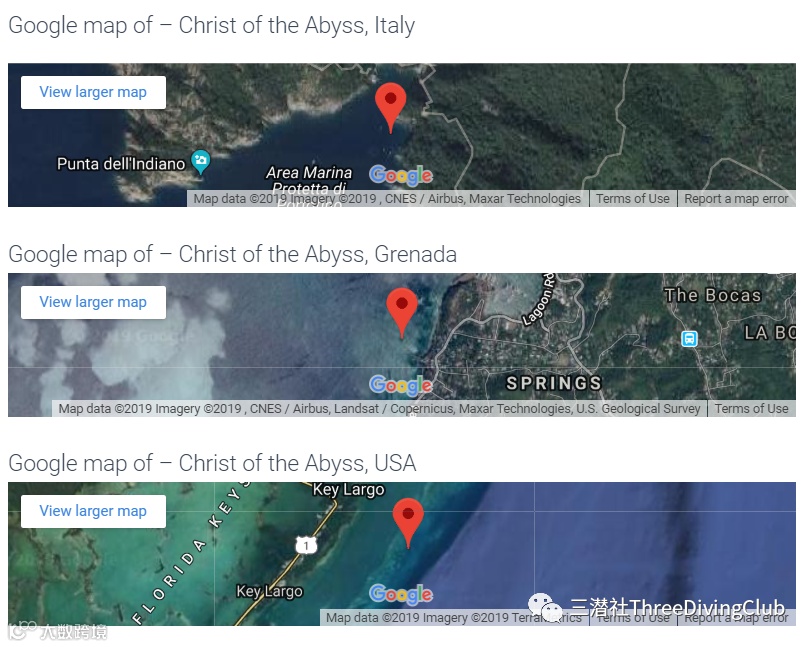Image resolution: width=812 pixels, height=647 pixels.
Task: Click the Google logo on the Italy map
Action: pyautogui.click(x=401, y=176)
